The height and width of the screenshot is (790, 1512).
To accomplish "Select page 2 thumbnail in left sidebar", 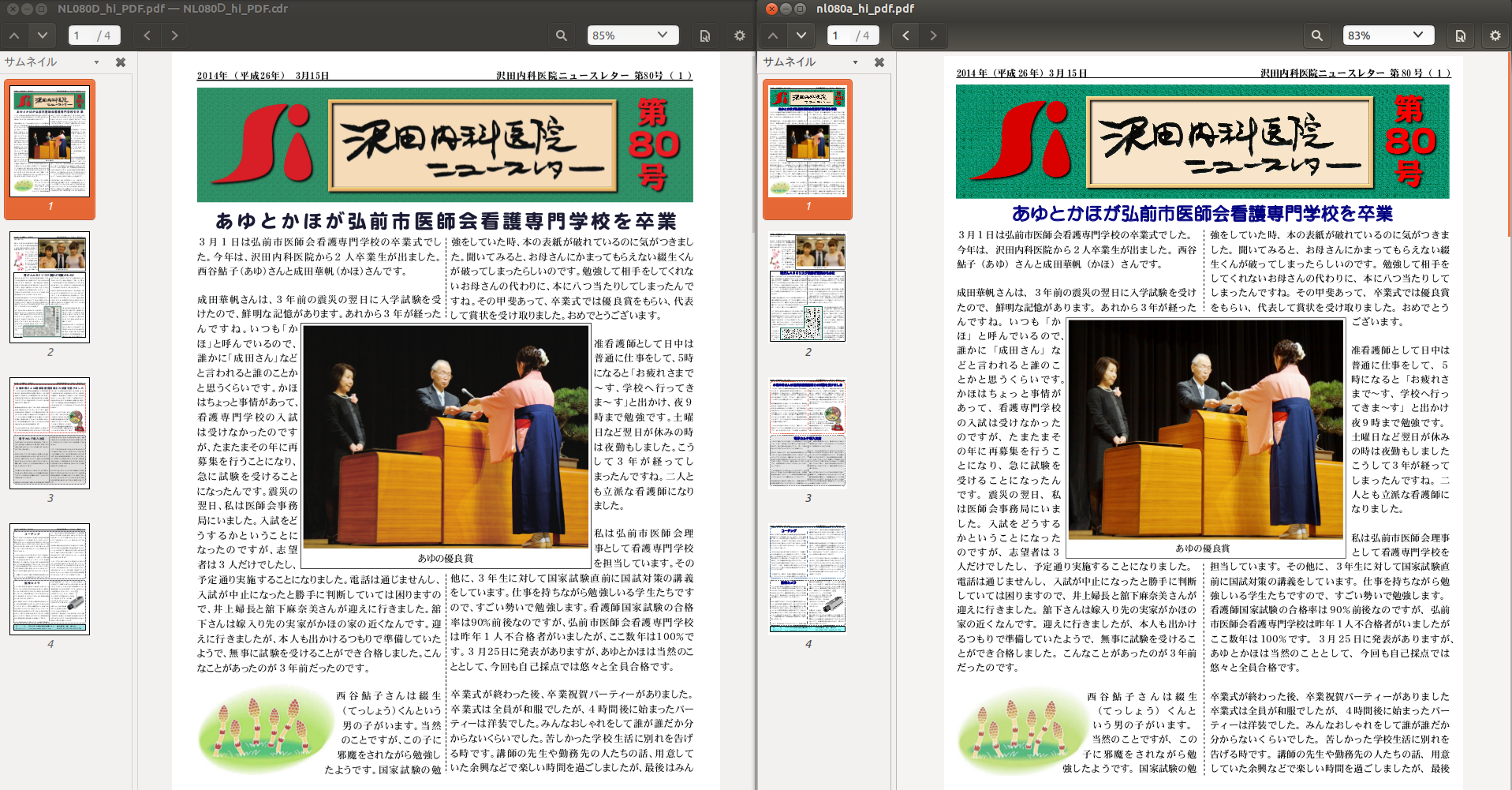I will (50, 287).
